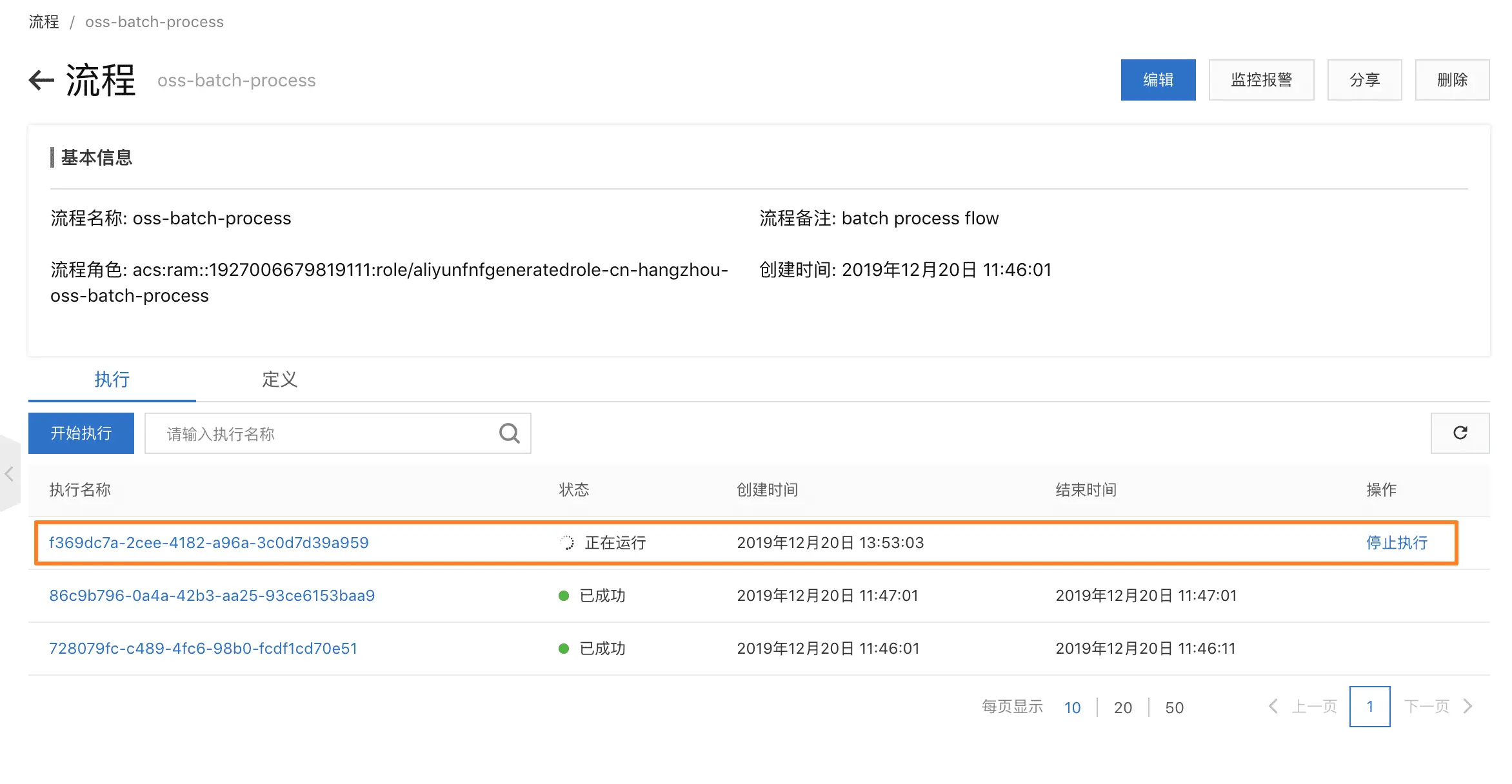Select the 执行 tab
This screenshot has height=784, width=1512.
[112, 379]
